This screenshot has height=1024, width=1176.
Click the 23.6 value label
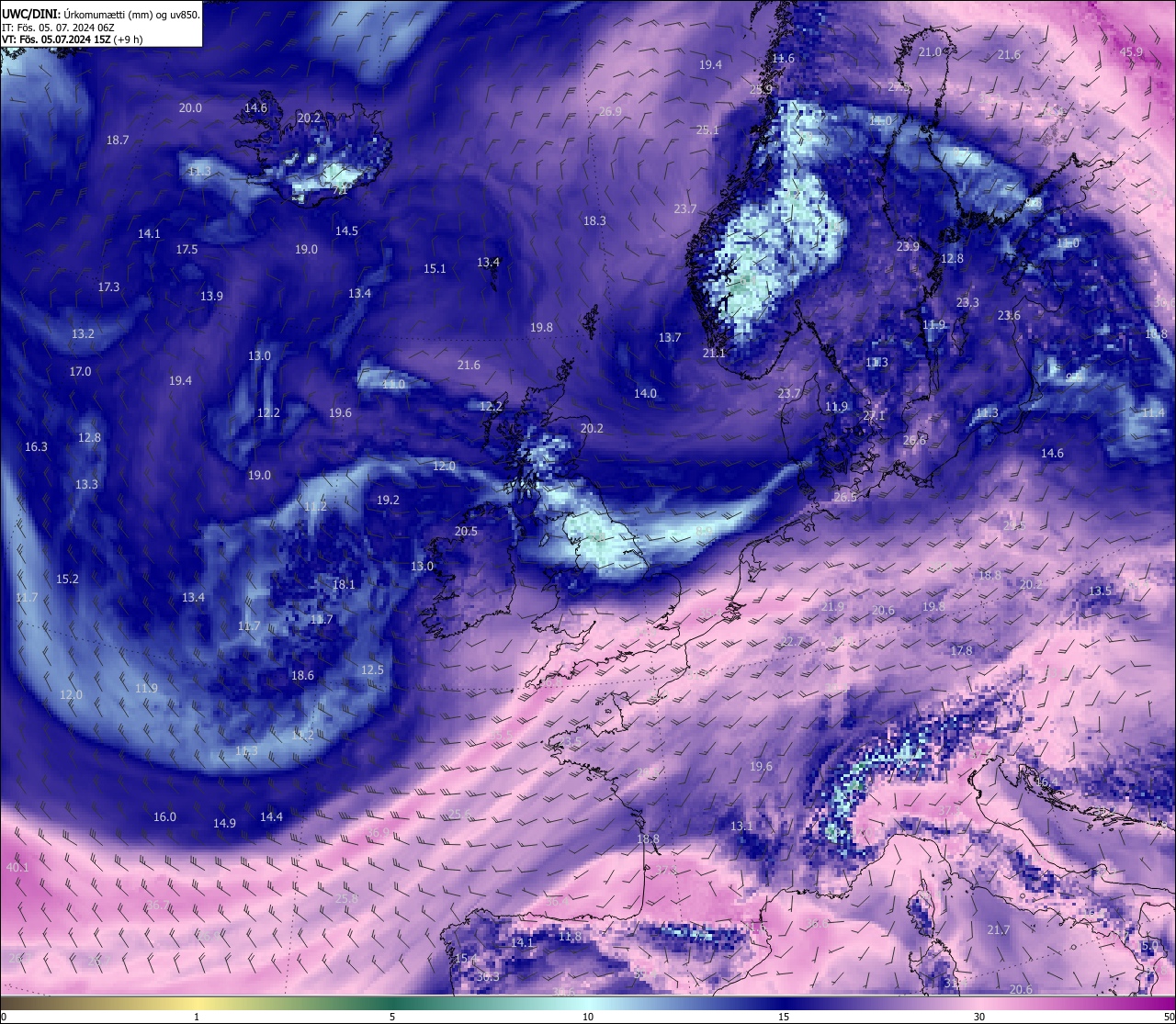click(x=1009, y=316)
